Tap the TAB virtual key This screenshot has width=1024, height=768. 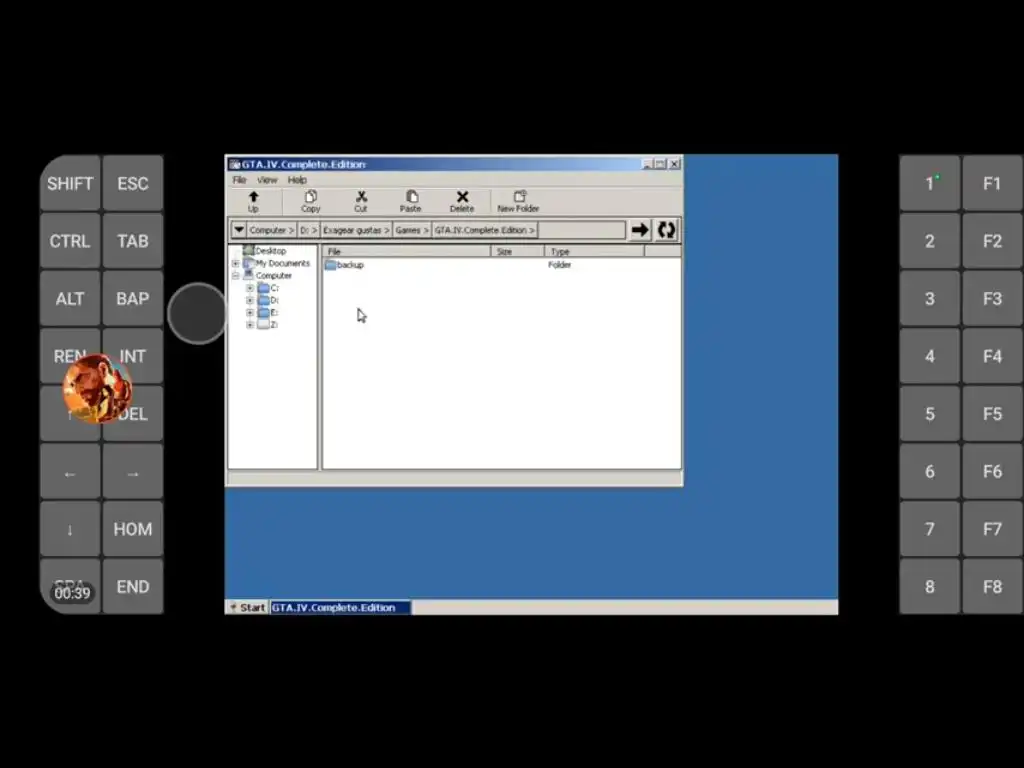[x=133, y=241]
